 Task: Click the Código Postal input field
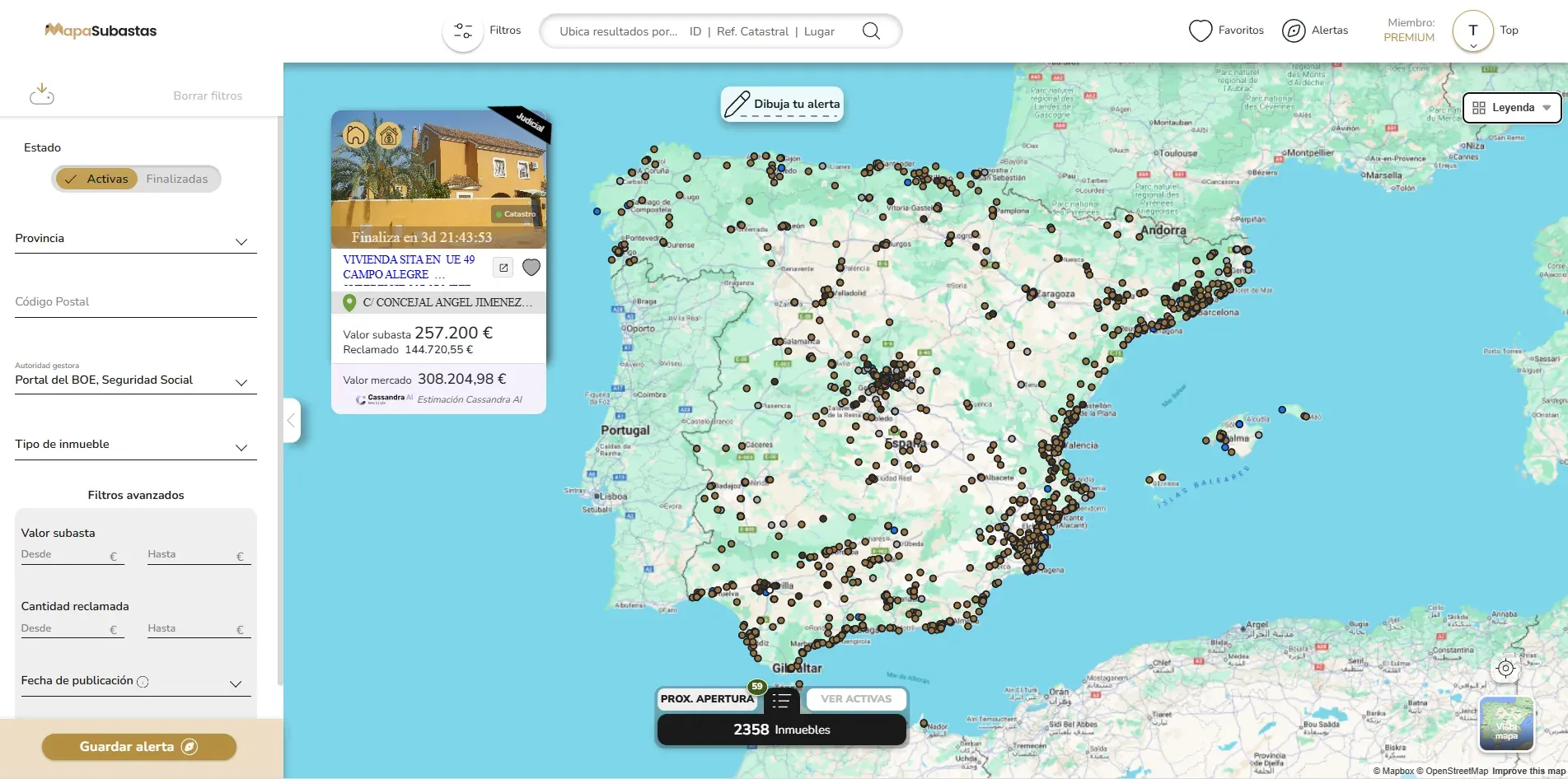(x=136, y=302)
